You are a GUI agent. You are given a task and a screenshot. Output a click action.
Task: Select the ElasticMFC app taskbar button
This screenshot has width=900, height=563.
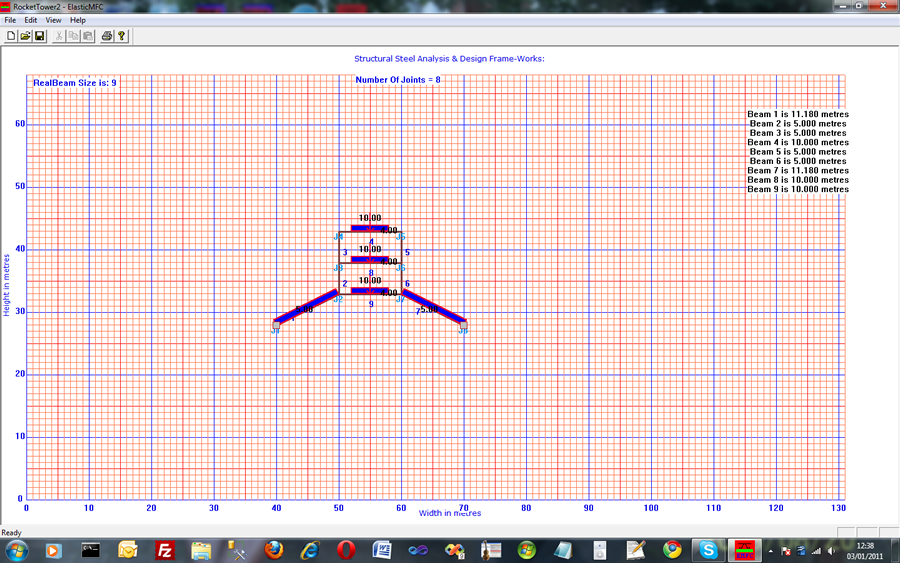click(744, 551)
